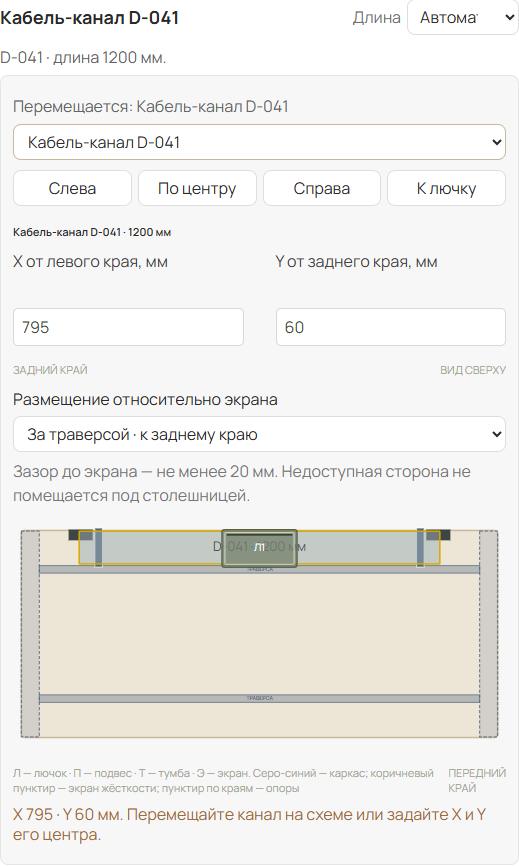Select left support leg on diagram
This screenshot has width=519, height=866.
pyautogui.click(x=30, y=633)
